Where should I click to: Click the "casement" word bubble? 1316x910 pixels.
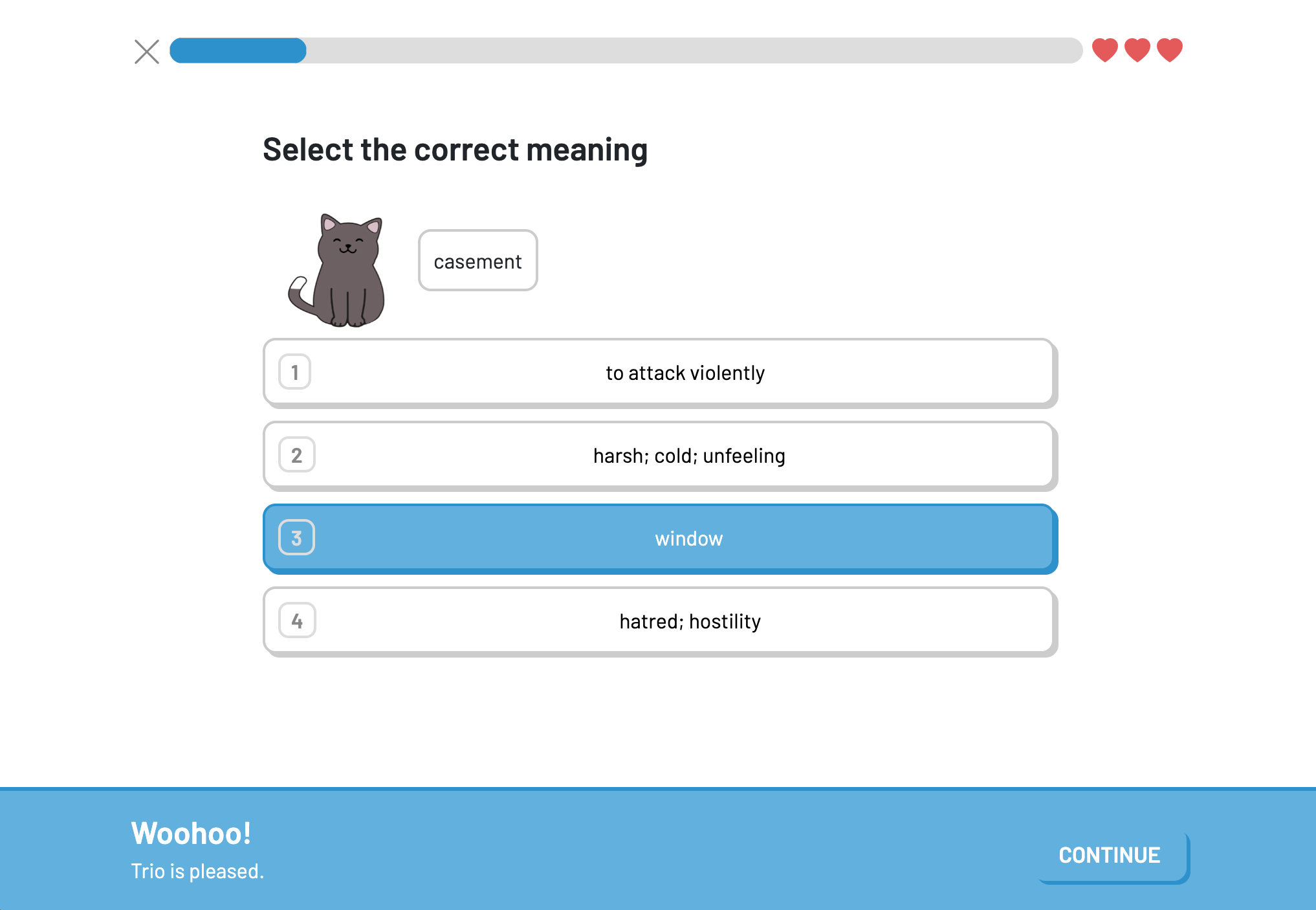(x=477, y=260)
